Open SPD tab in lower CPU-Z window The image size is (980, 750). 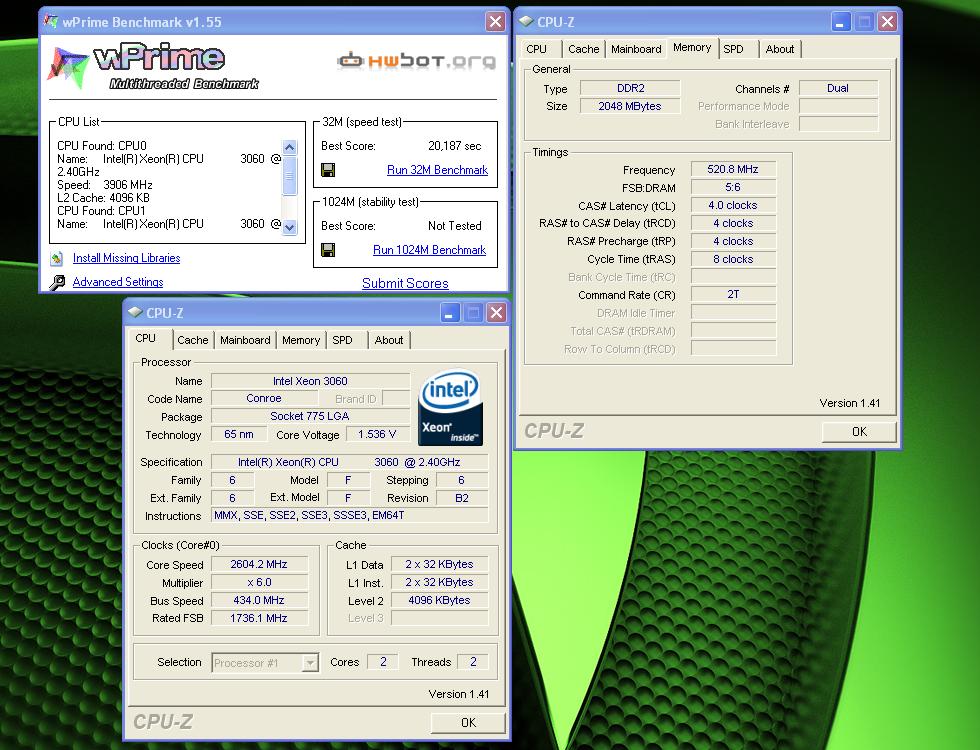pos(342,340)
